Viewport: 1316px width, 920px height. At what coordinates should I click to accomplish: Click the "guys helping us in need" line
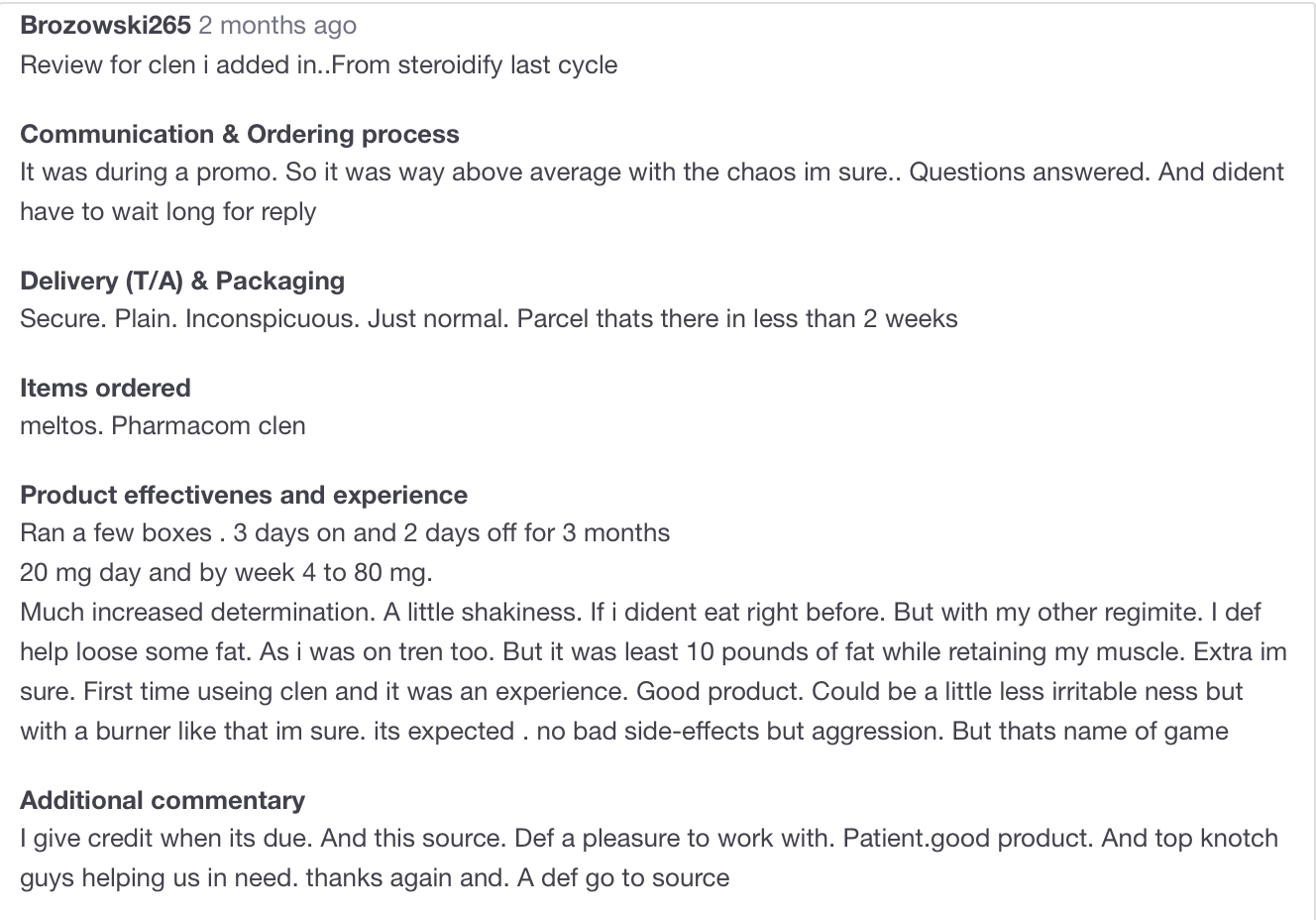(x=159, y=878)
